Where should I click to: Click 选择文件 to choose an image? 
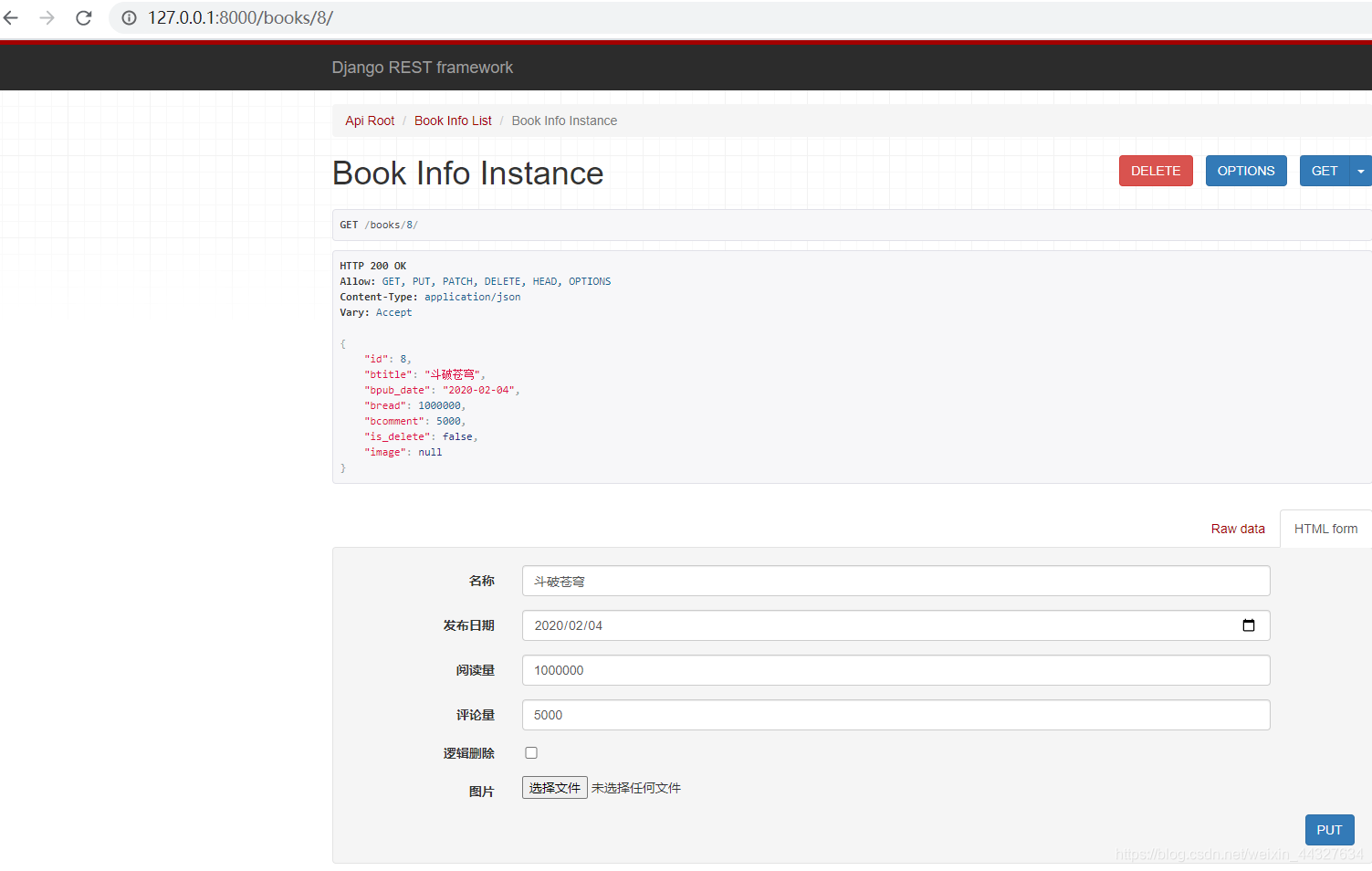pos(554,788)
